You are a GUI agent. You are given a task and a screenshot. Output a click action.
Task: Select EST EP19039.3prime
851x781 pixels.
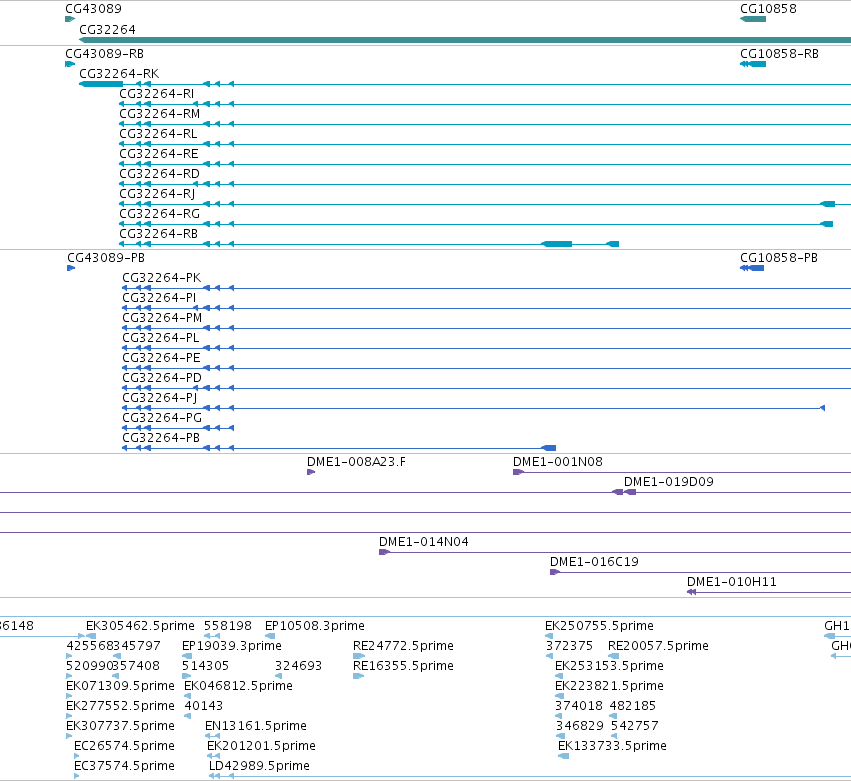pos(232,646)
